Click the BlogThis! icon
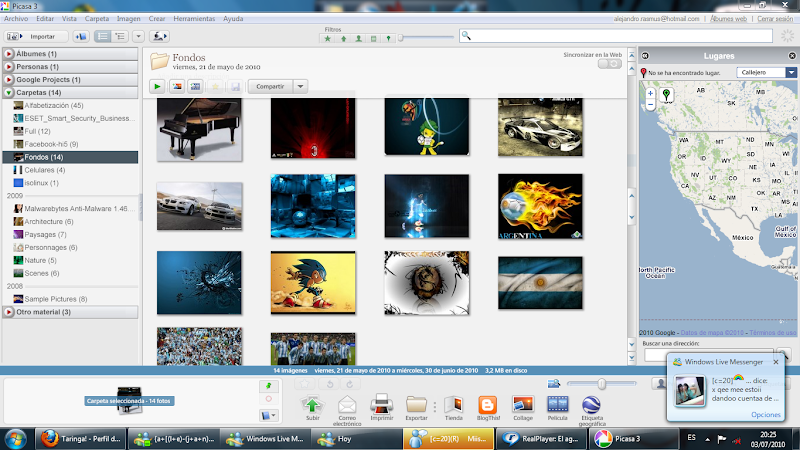Viewport: 800px width, 450px height. click(488, 407)
